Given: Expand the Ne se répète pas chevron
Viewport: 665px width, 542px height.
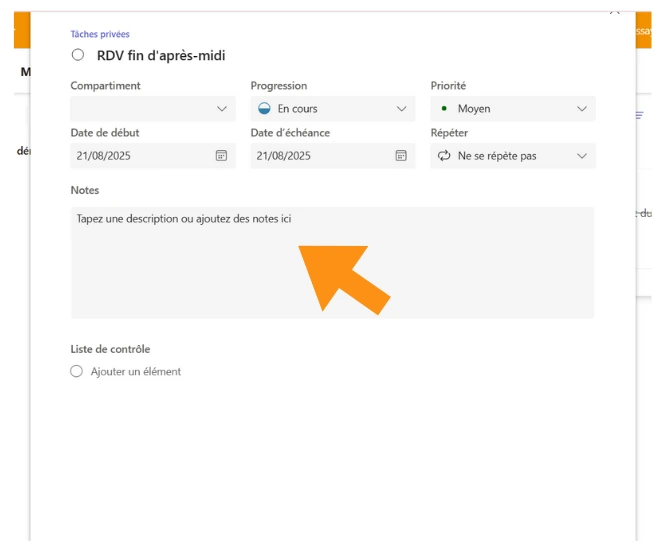Looking at the screenshot, I should point(582,156).
